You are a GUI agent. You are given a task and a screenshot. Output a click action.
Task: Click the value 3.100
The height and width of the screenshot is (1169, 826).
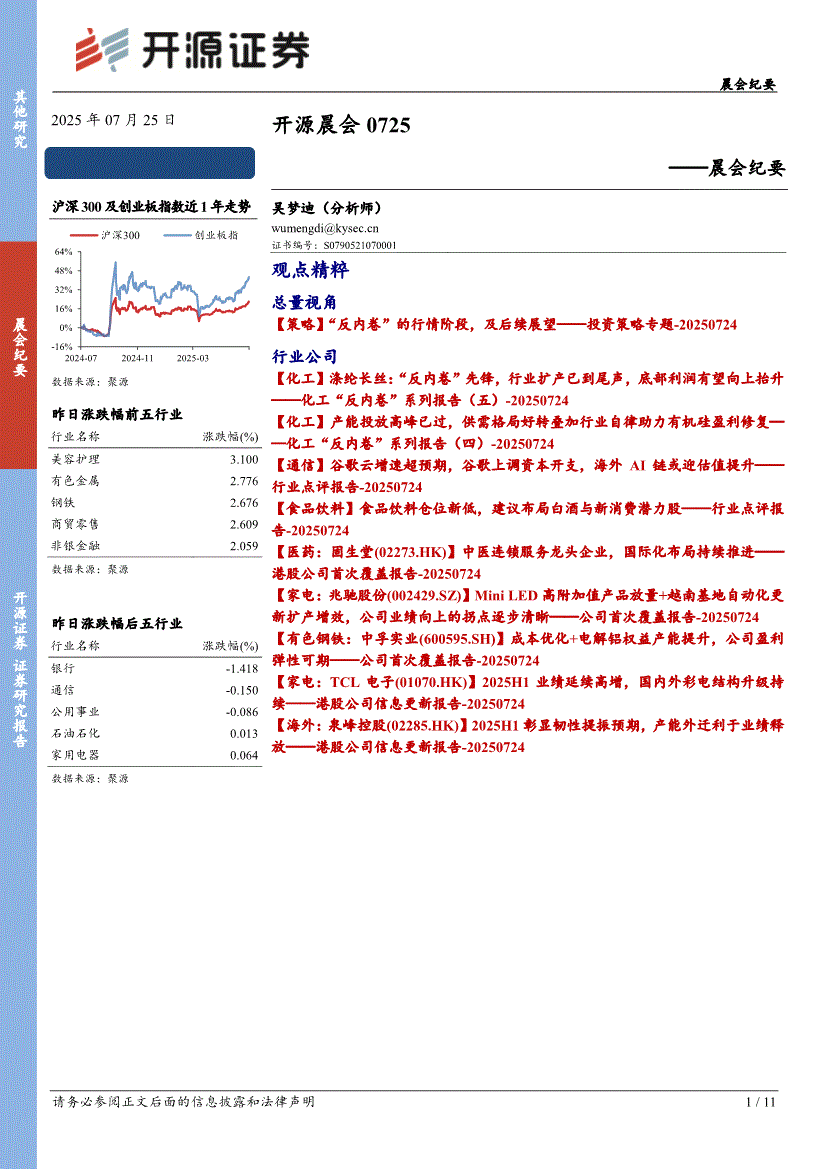[x=245, y=459]
